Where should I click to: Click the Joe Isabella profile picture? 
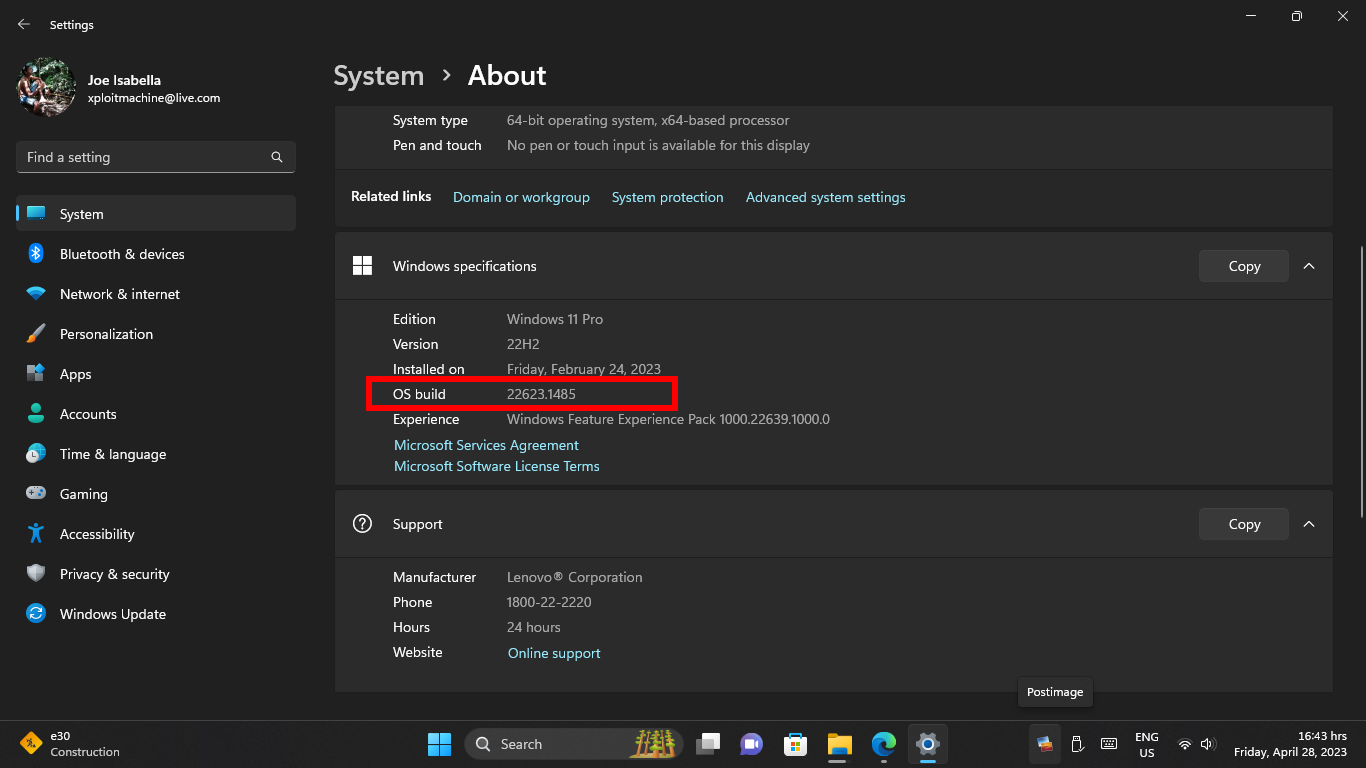pyautogui.click(x=46, y=88)
